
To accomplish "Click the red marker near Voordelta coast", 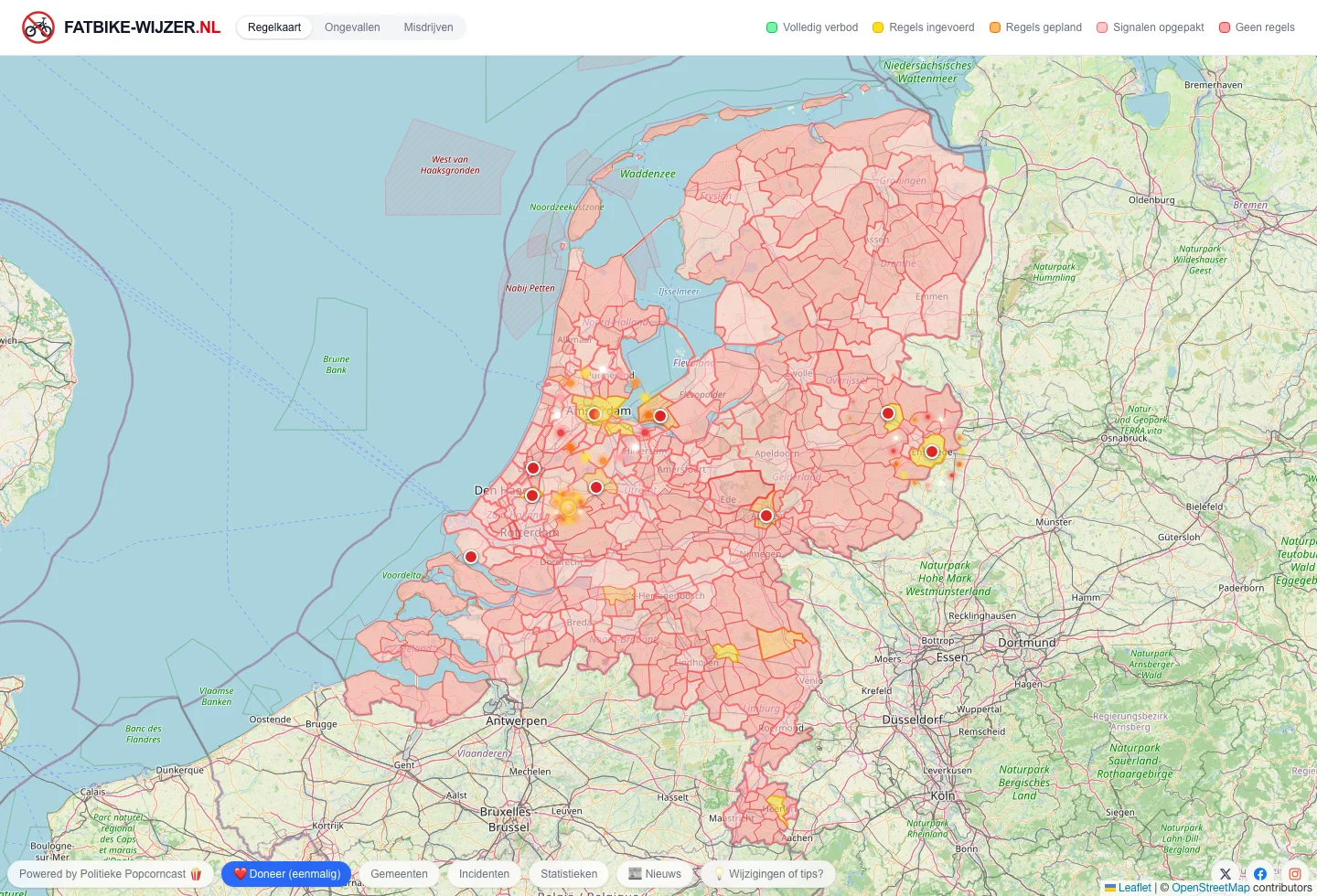I will (x=471, y=557).
